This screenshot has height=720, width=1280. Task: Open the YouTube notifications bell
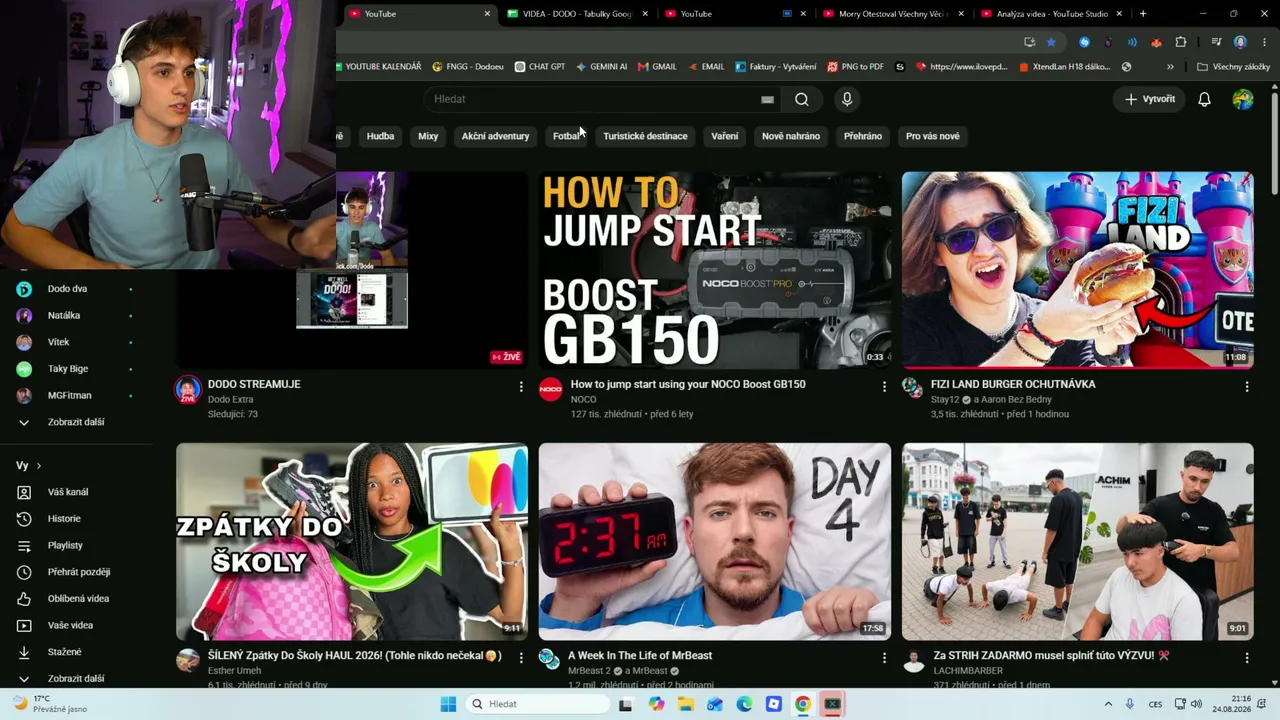1205,99
